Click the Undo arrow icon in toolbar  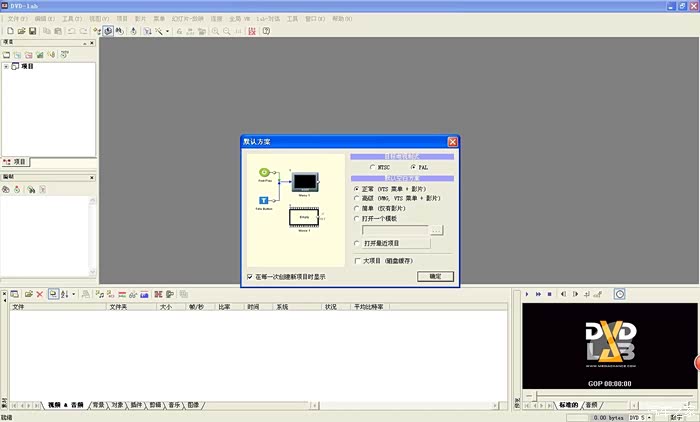pos(71,31)
